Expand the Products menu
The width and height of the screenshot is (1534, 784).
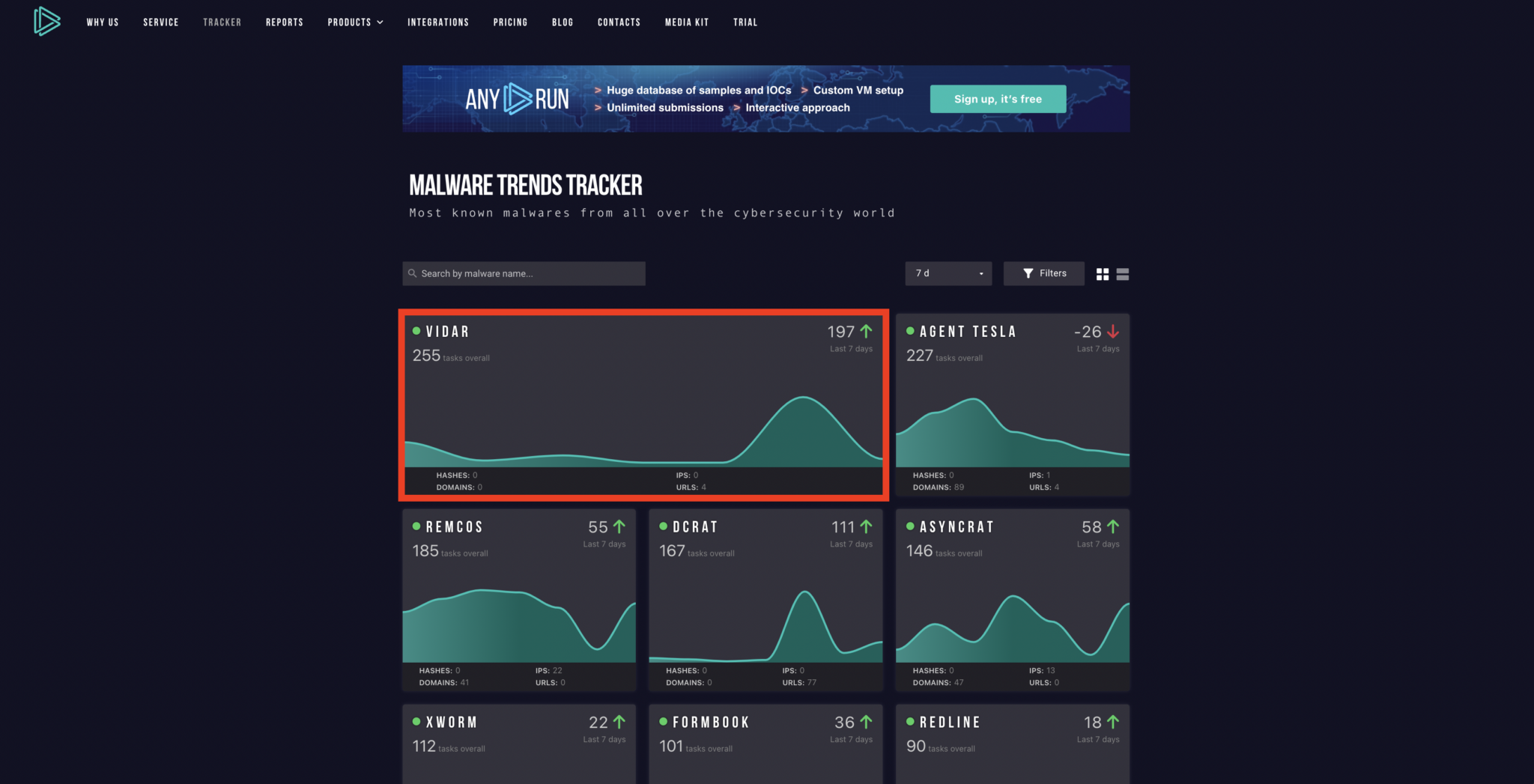point(355,22)
